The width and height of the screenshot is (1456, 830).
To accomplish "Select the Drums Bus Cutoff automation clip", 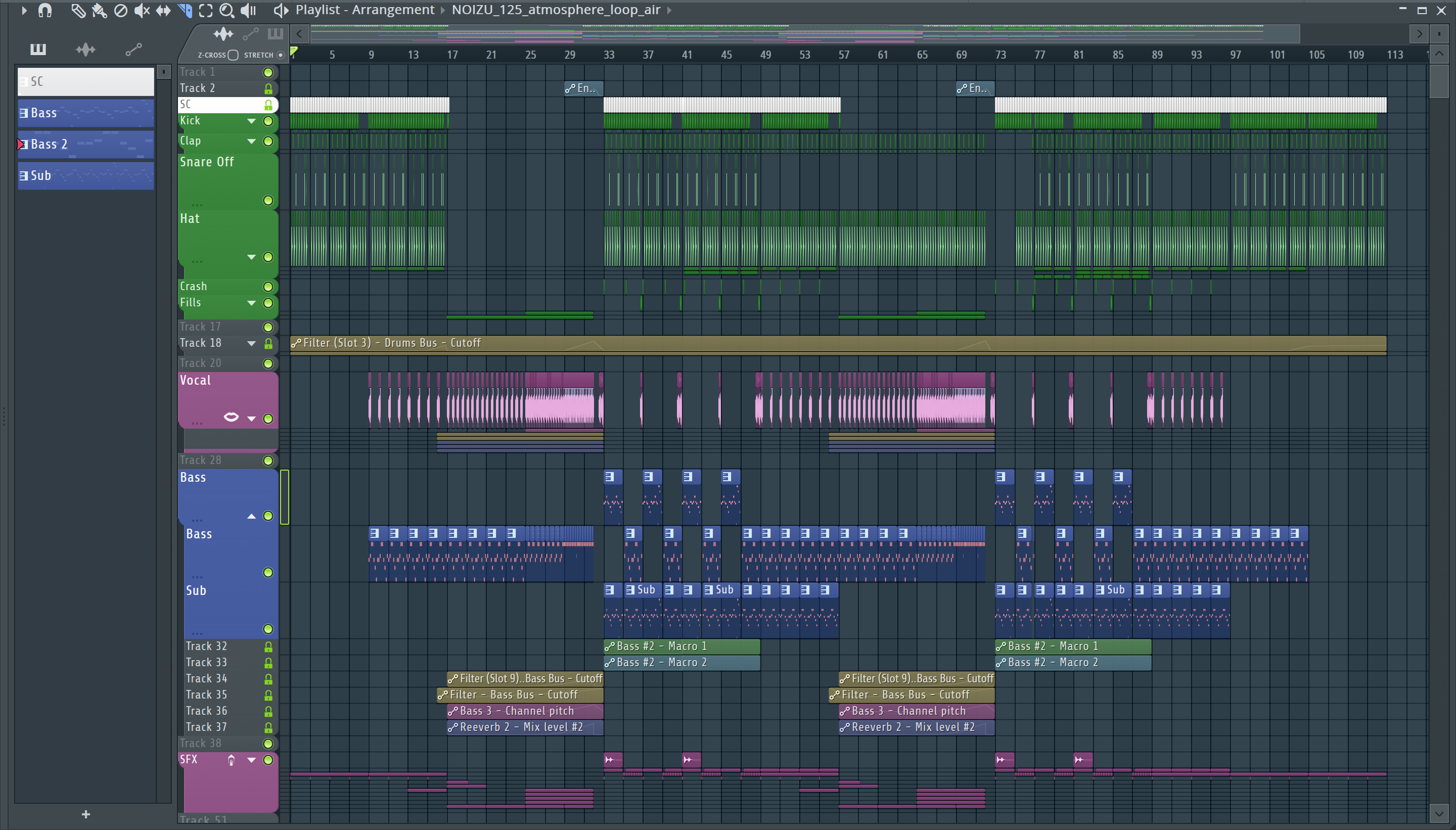I will click(x=838, y=344).
